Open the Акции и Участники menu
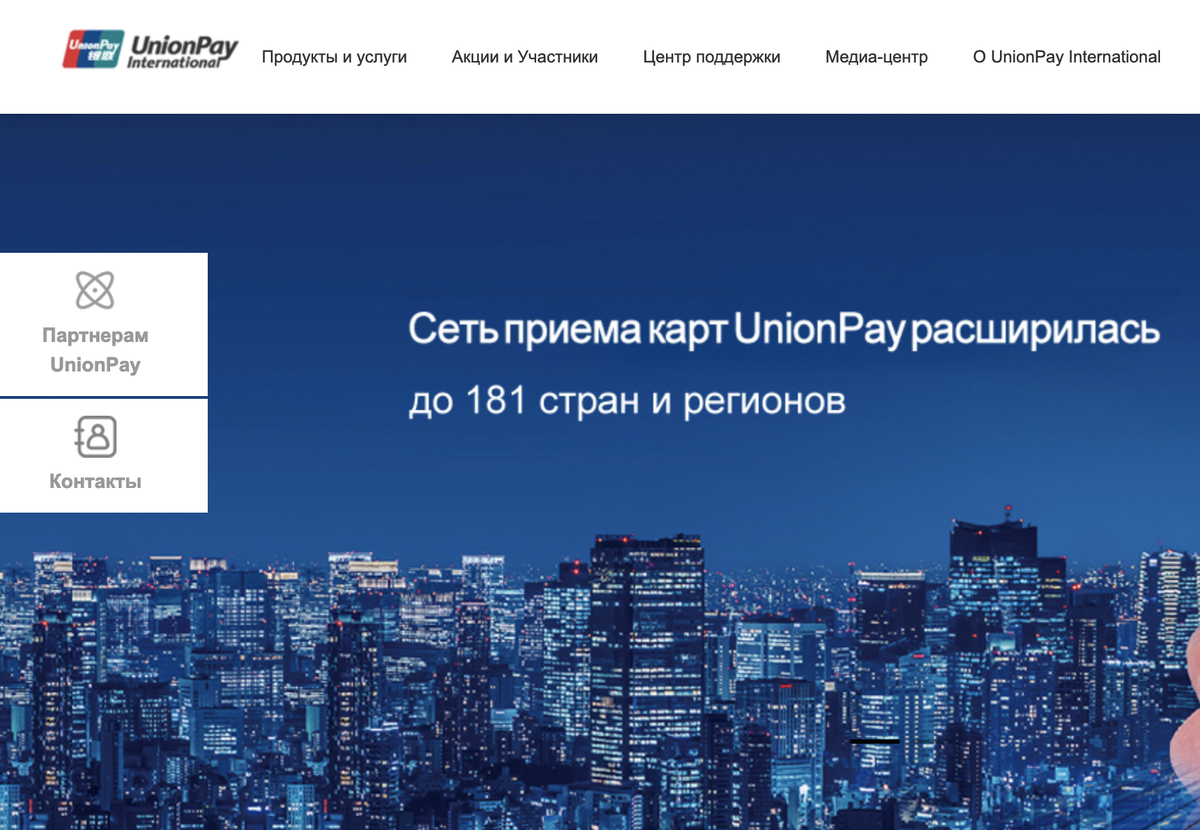Screen dimensions: 1200x830 click(524, 57)
